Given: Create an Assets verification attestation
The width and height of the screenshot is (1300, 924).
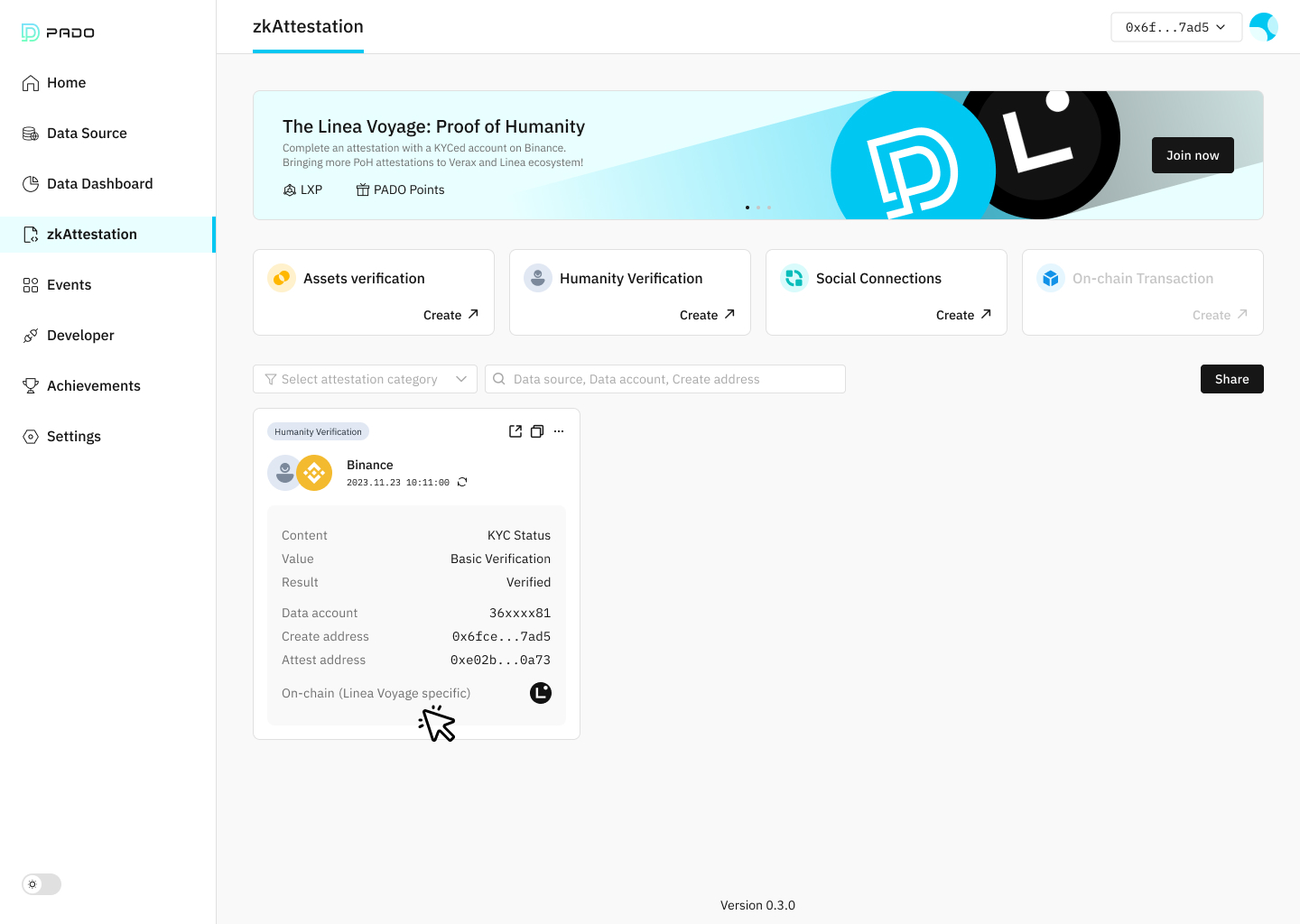Looking at the screenshot, I should (450, 315).
